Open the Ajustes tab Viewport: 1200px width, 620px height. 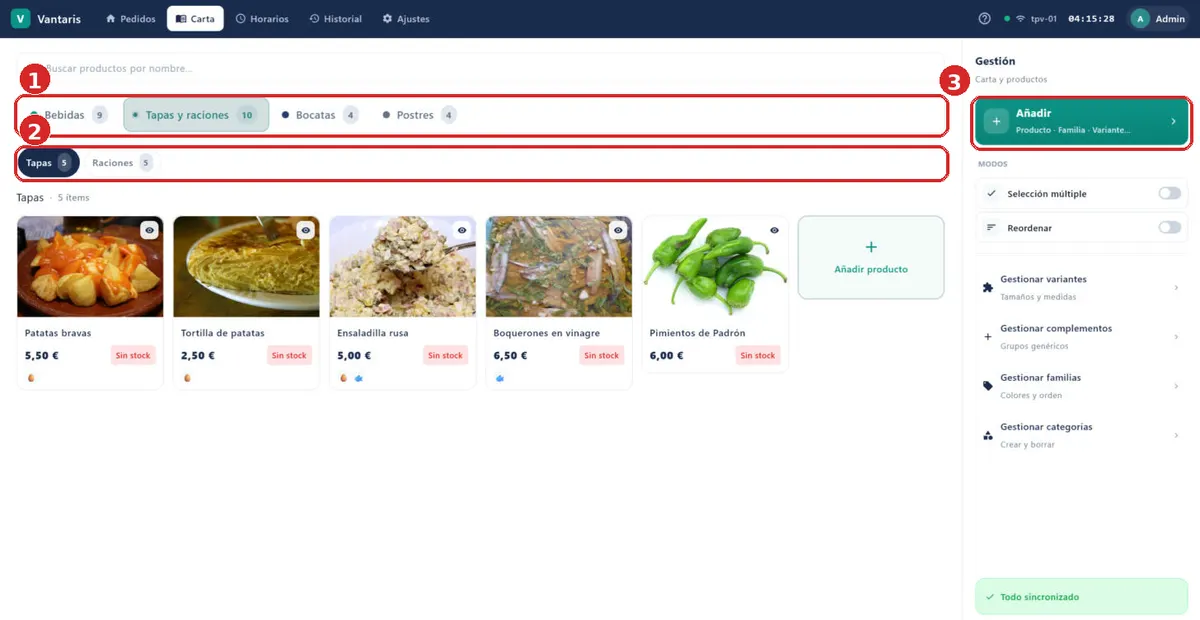coord(406,19)
